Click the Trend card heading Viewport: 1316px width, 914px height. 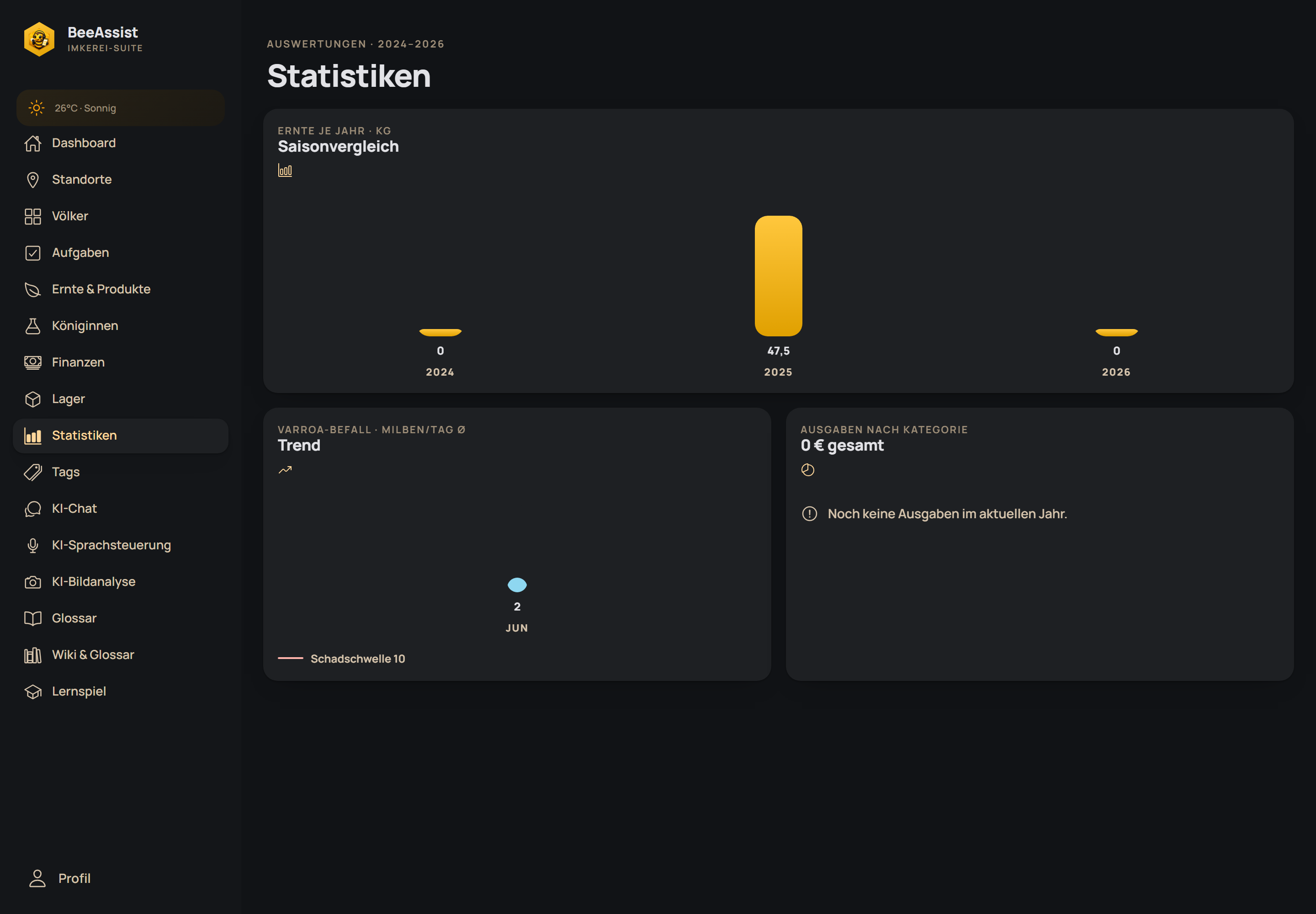coord(299,446)
